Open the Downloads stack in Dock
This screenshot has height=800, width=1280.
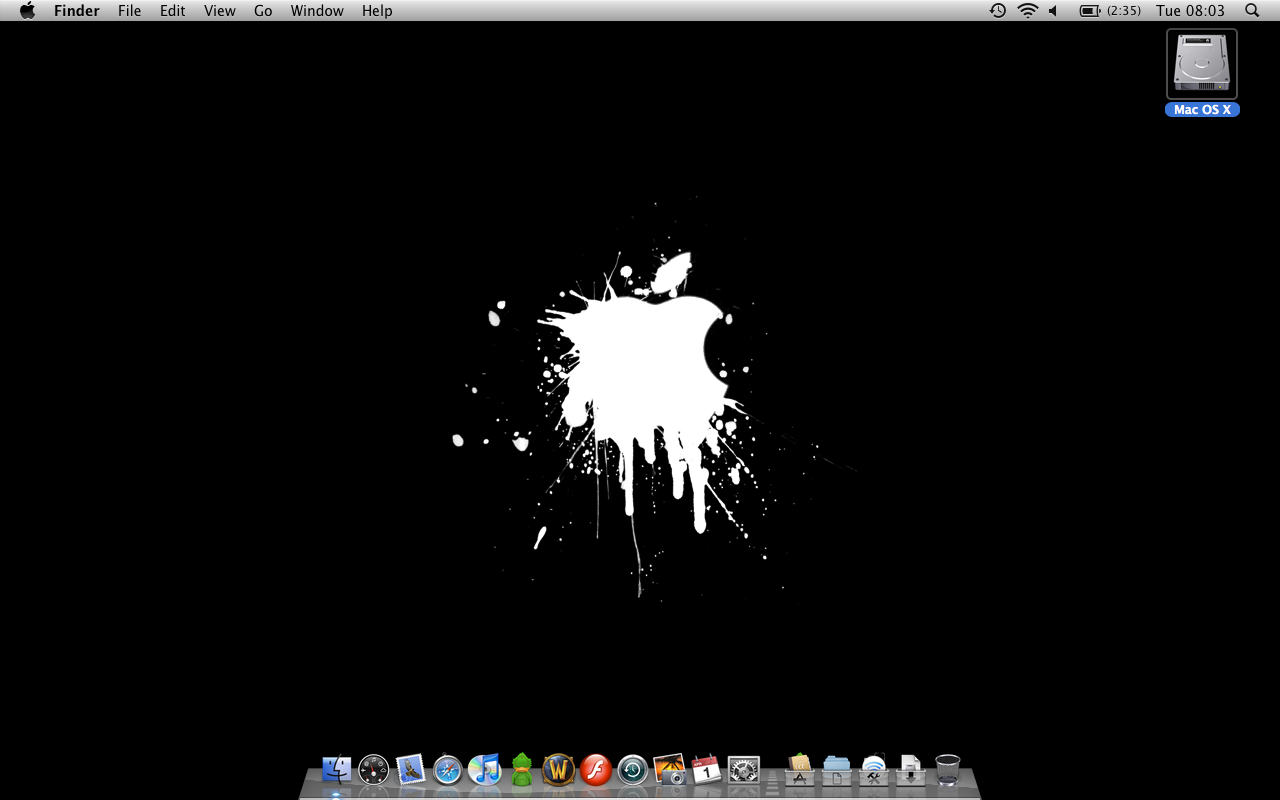910,770
